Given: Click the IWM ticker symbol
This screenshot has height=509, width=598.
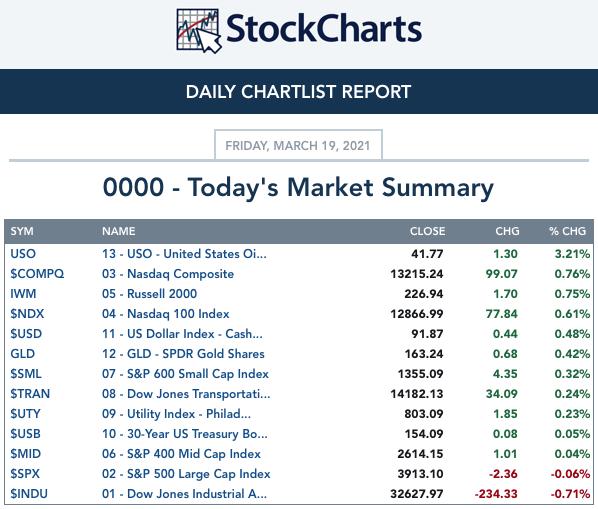Looking at the screenshot, I should point(23,294).
